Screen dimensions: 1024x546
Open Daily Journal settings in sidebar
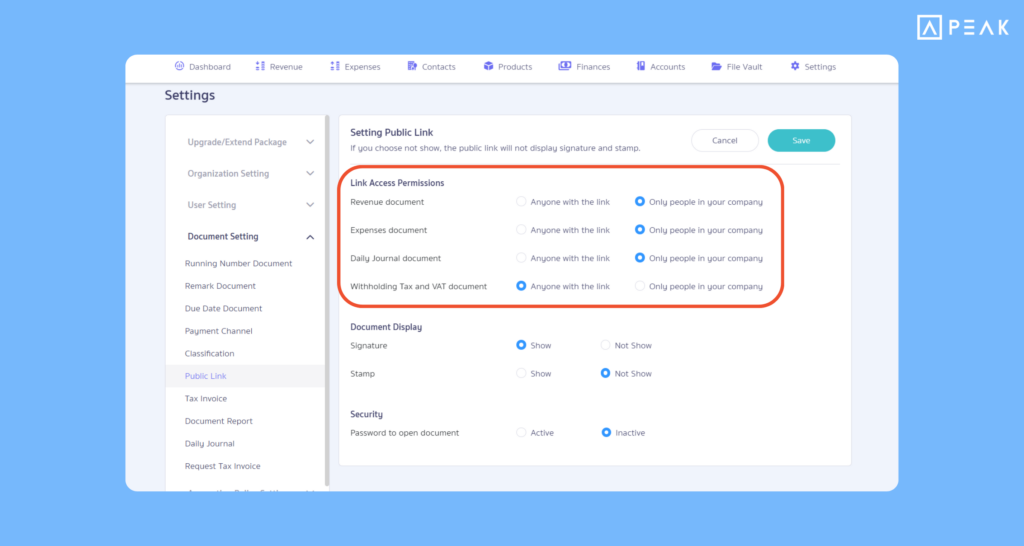coord(210,443)
